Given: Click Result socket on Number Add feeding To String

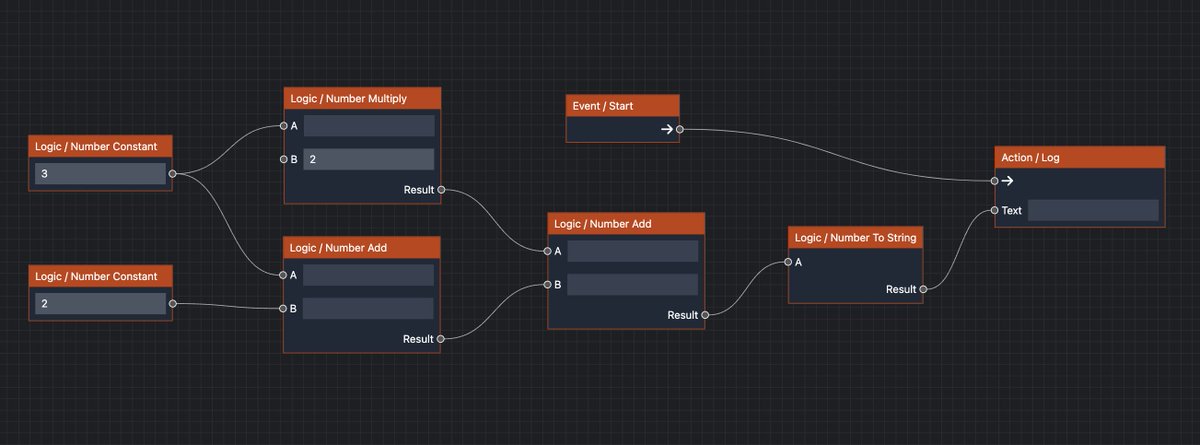Looking at the screenshot, I should point(705,315).
